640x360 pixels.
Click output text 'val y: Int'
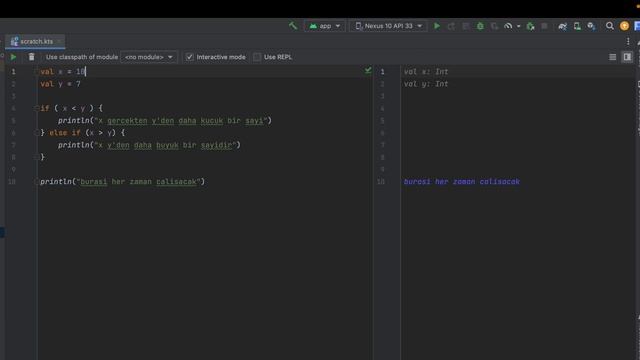[426, 84]
